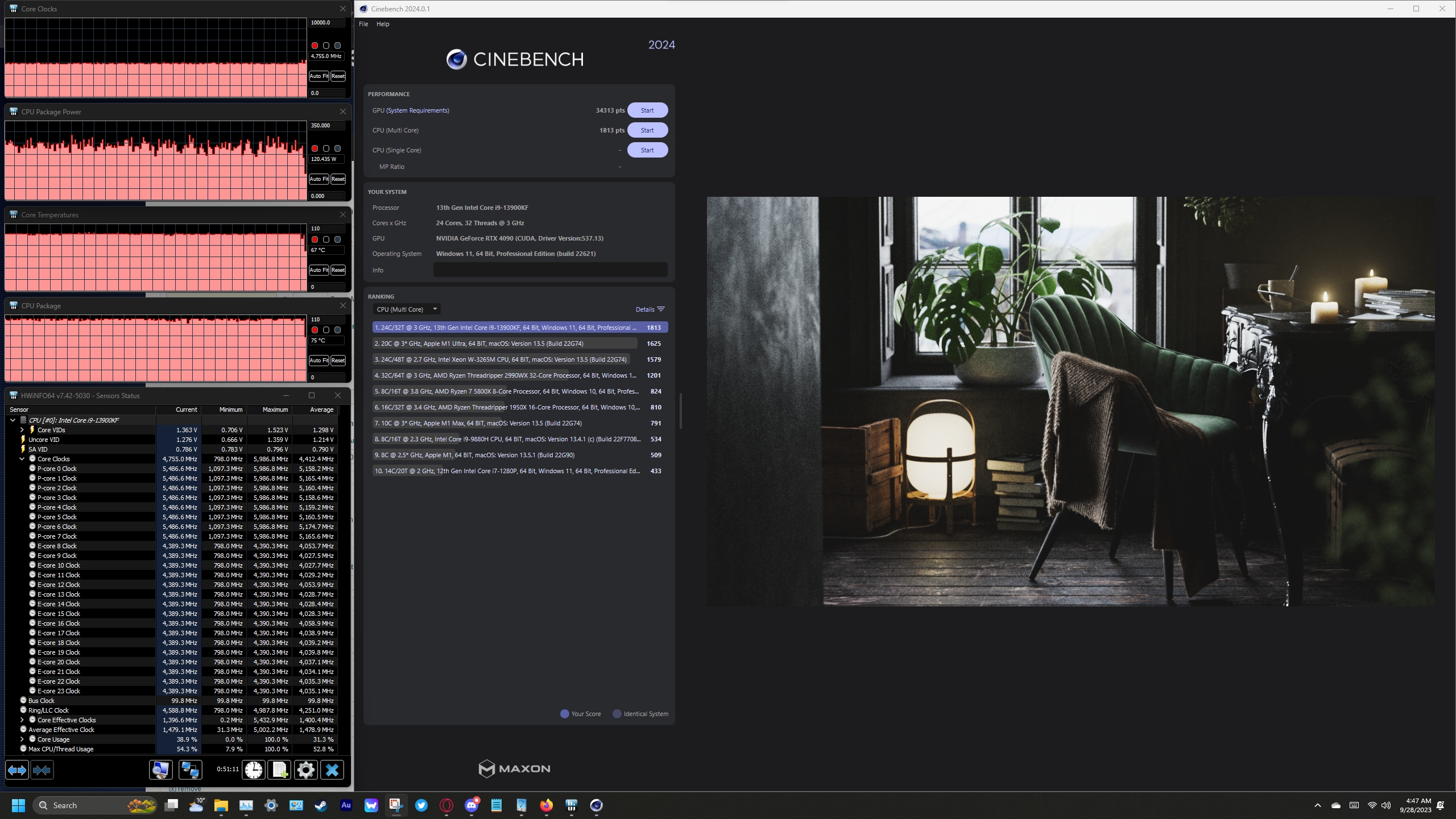The height and width of the screenshot is (819, 1456).
Task: Open the Twitter taskbar icon
Action: pos(421,805)
